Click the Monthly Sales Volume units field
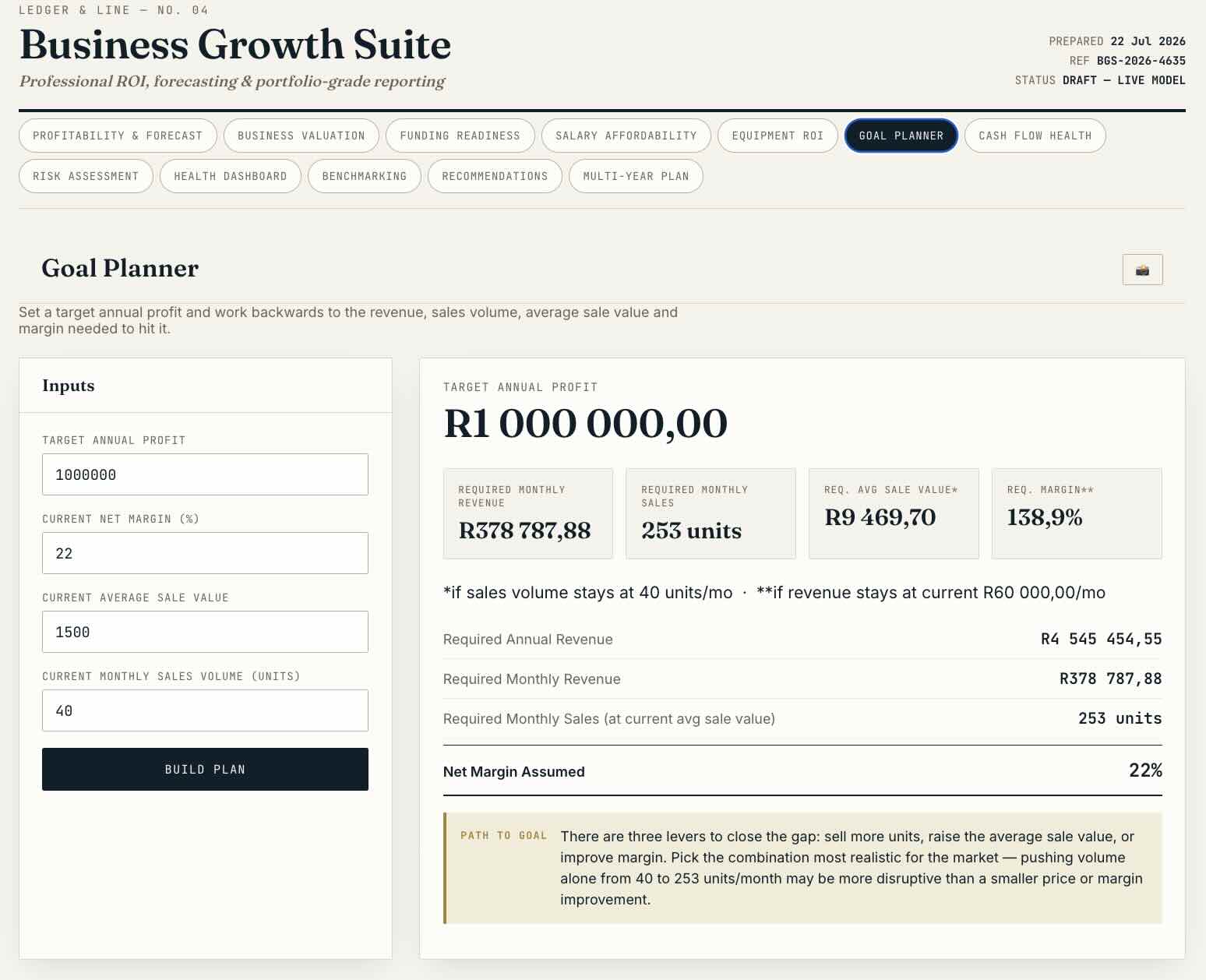This screenshot has height=980, width=1206. click(x=205, y=710)
